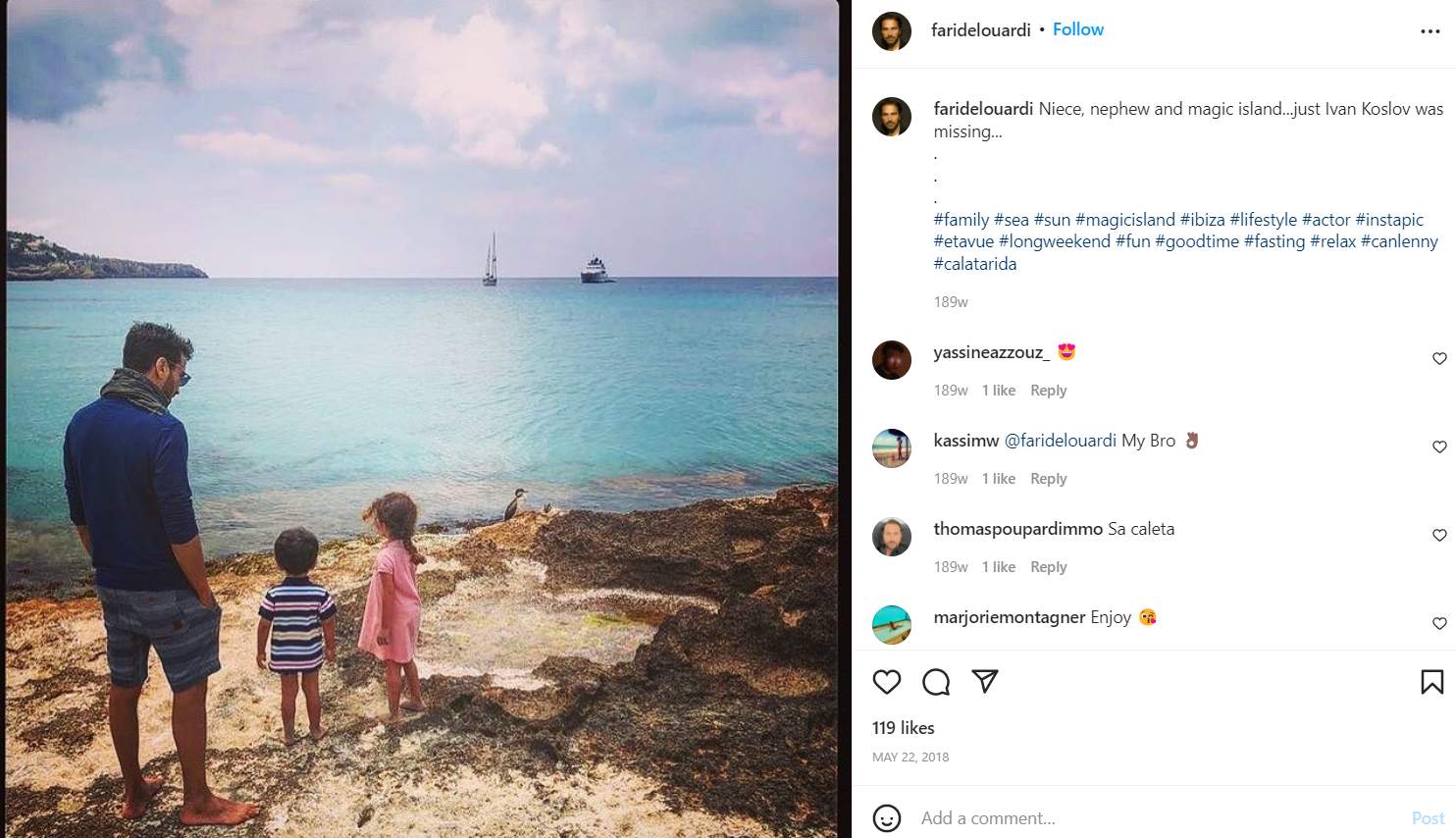Reply to kassimw's comment
The image size is (1456, 838).
(x=1048, y=479)
